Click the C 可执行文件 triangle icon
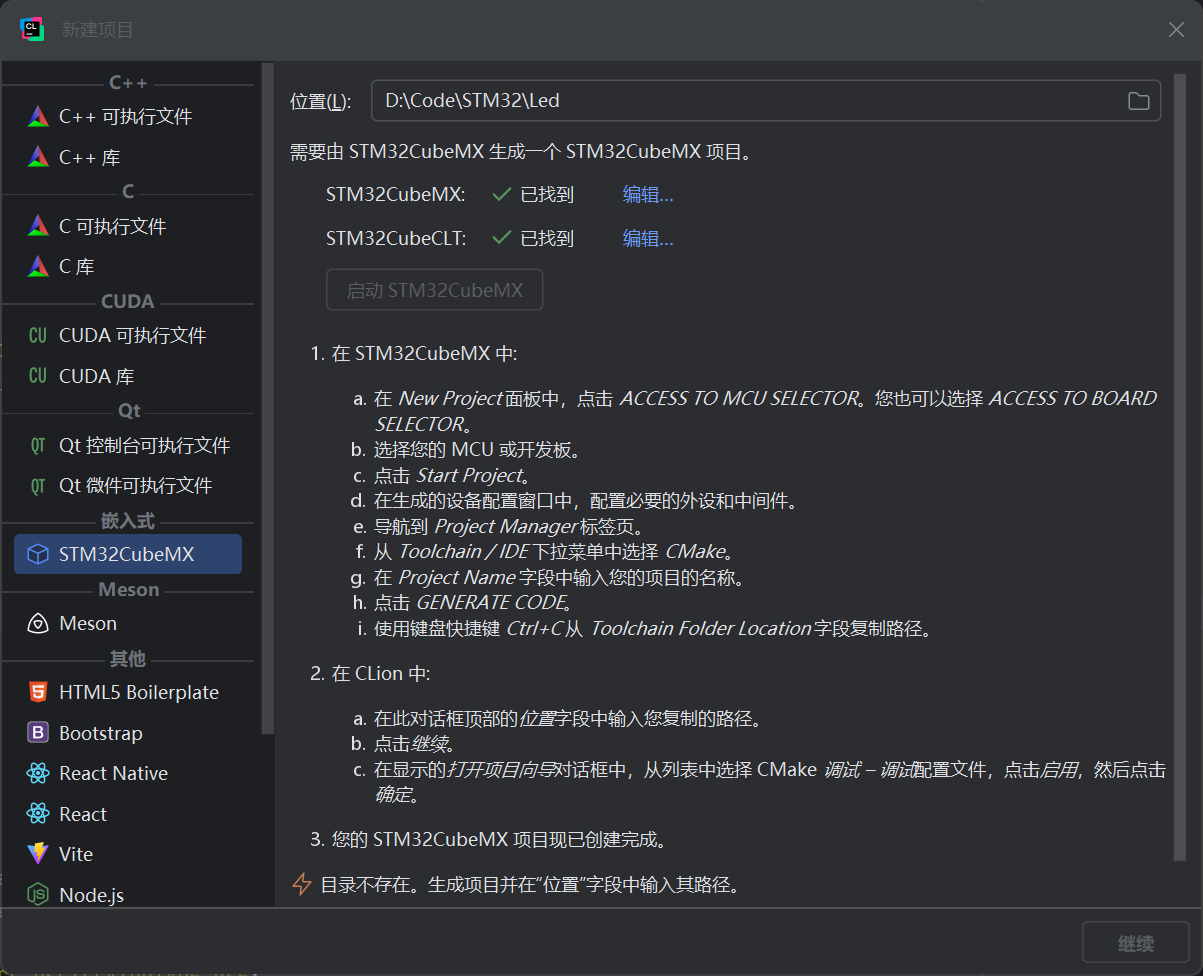 38,226
